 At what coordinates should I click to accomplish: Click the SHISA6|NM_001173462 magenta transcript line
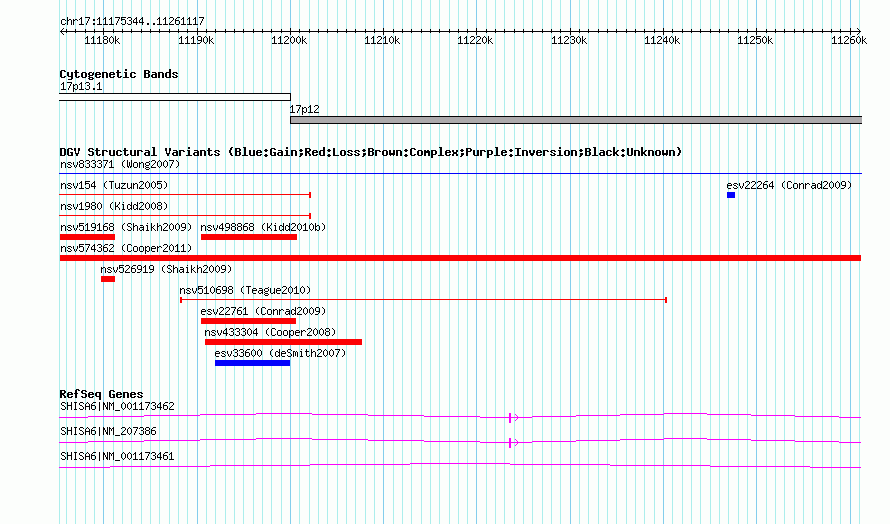(460, 416)
